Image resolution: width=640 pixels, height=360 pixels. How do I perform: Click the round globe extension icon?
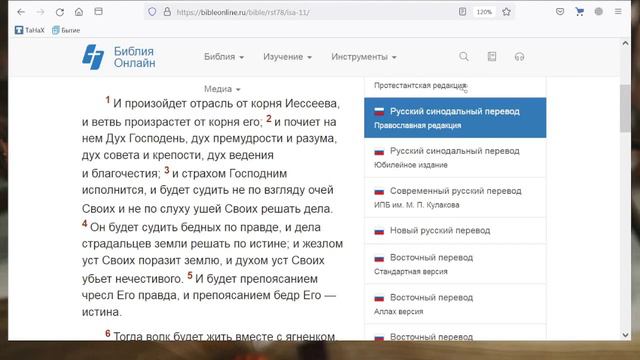pos(598,12)
